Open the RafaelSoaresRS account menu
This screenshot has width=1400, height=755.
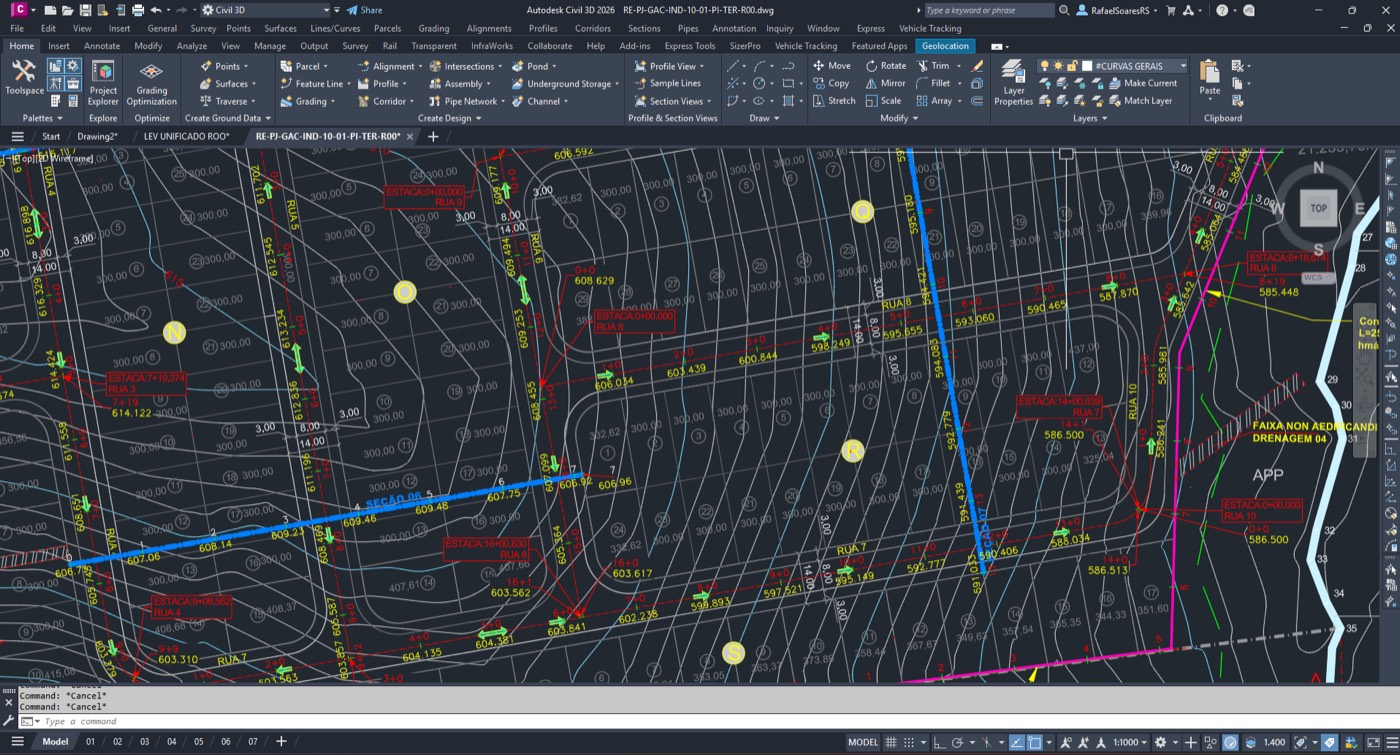(x=1118, y=10)
